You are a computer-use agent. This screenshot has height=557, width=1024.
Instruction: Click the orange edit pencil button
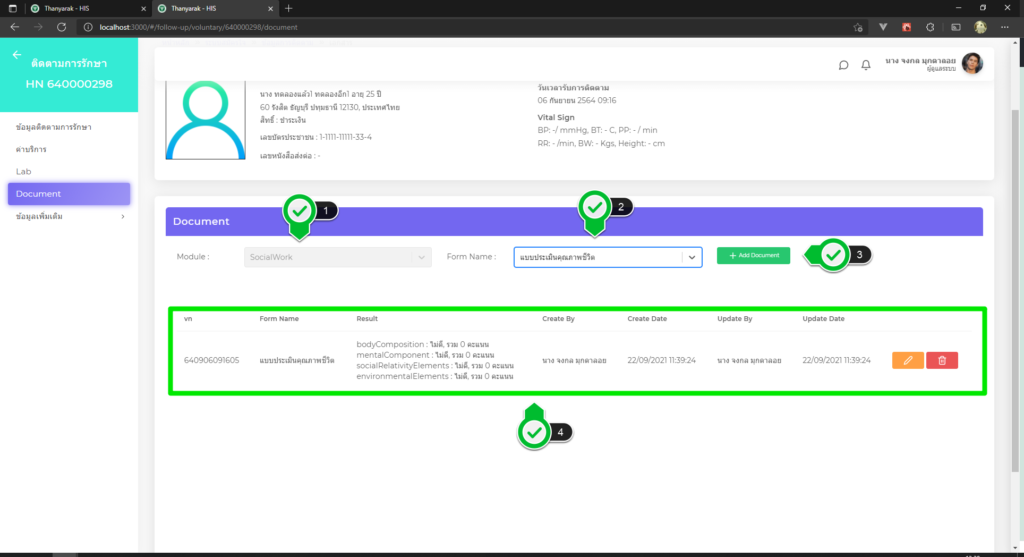coord(907,360)
